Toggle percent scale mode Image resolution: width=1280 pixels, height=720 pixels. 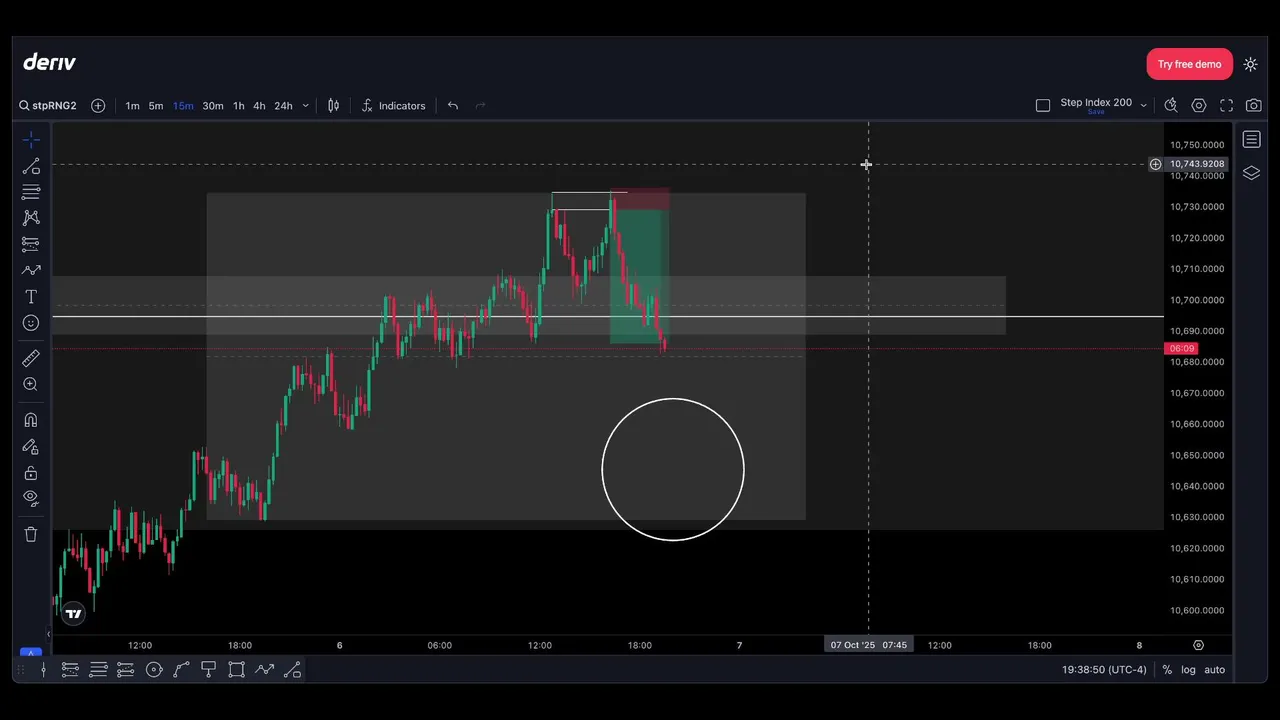point(1167,670)
